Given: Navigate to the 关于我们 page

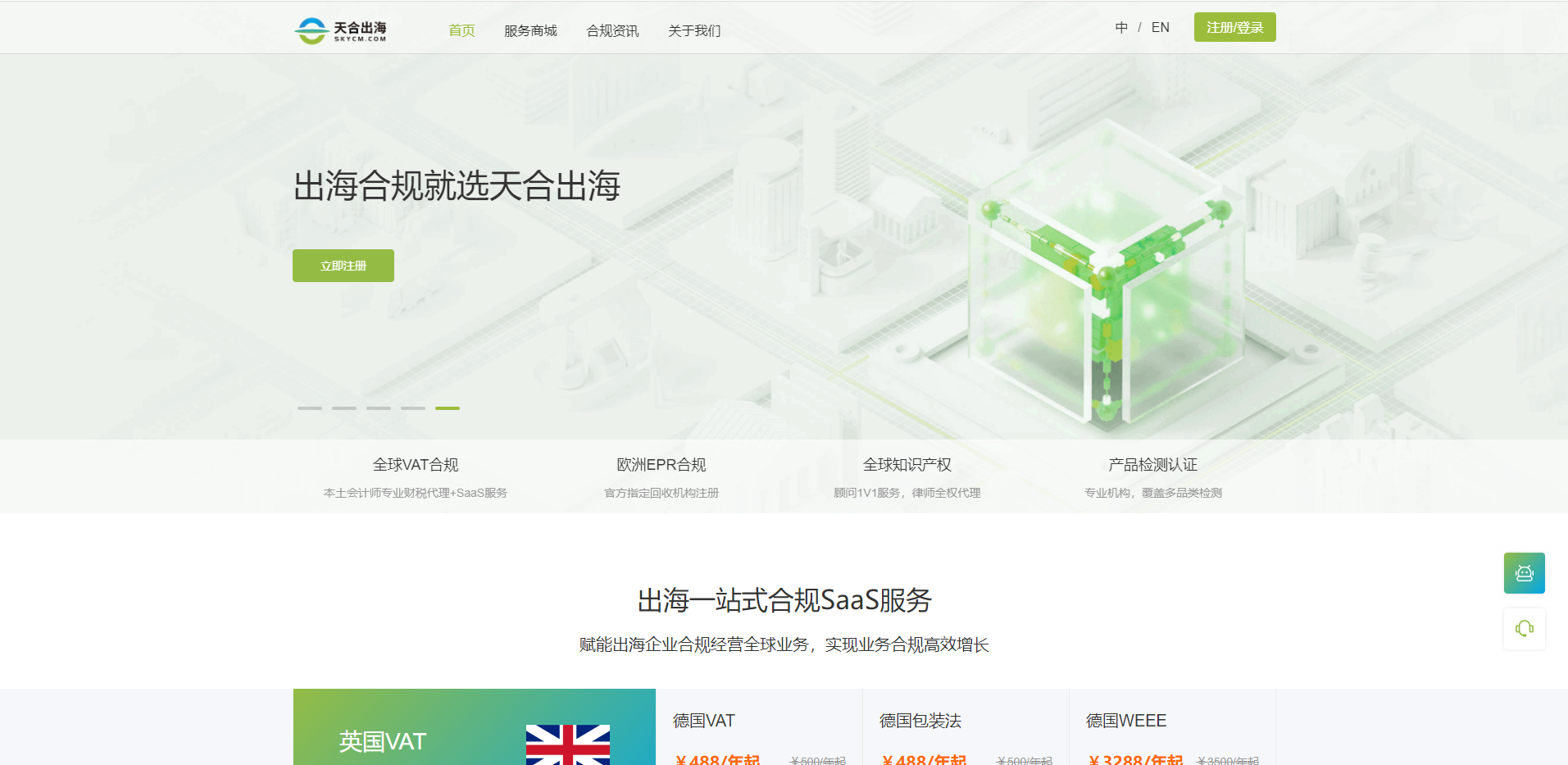Looking at the screenshot, I should point(693,30).
